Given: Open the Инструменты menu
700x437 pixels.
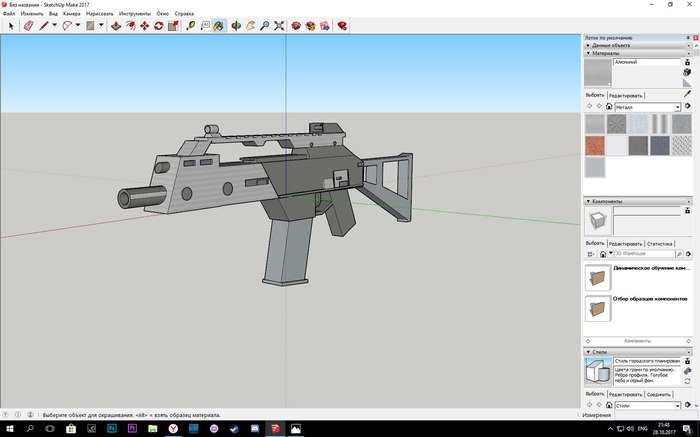Looking at the screenshot, I should point(134,14).
